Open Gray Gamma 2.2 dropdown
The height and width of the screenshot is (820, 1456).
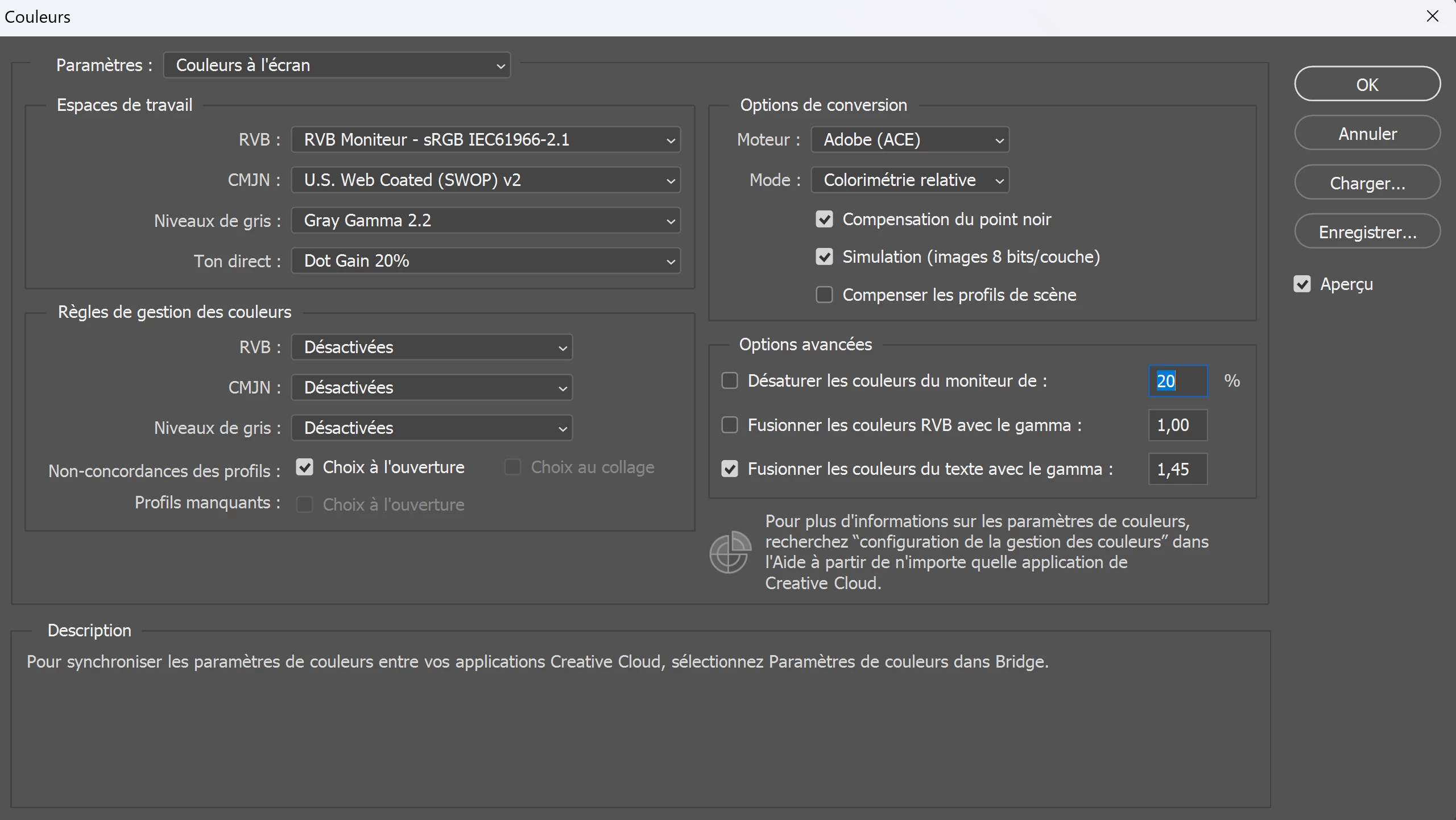click(x=486, y=221)
